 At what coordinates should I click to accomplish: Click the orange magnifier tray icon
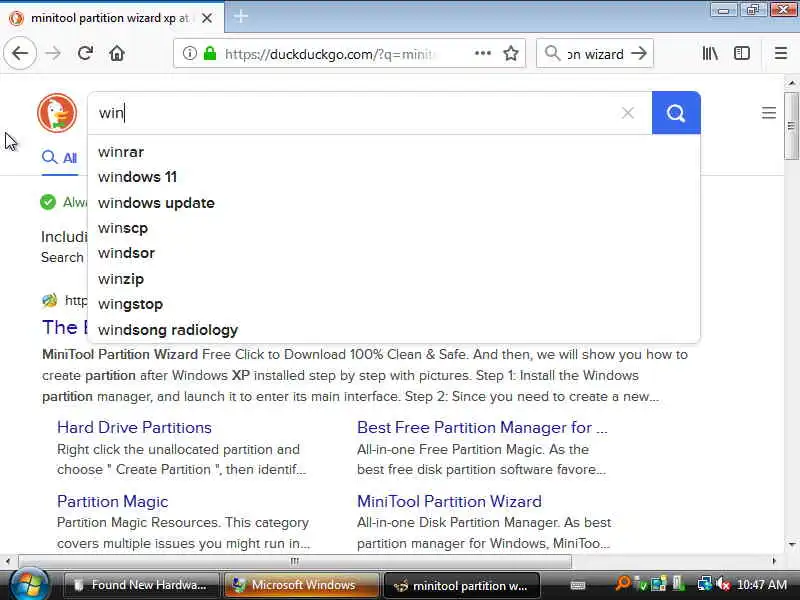(622, 583)
